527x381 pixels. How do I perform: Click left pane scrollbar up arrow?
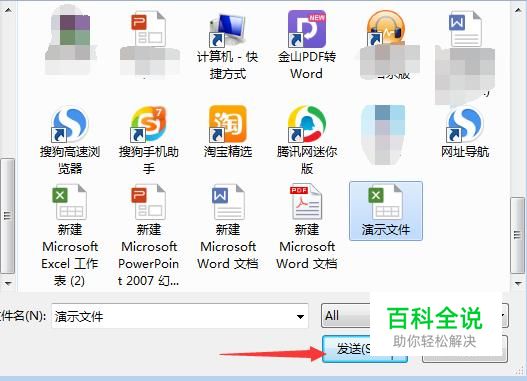[8, 11]
